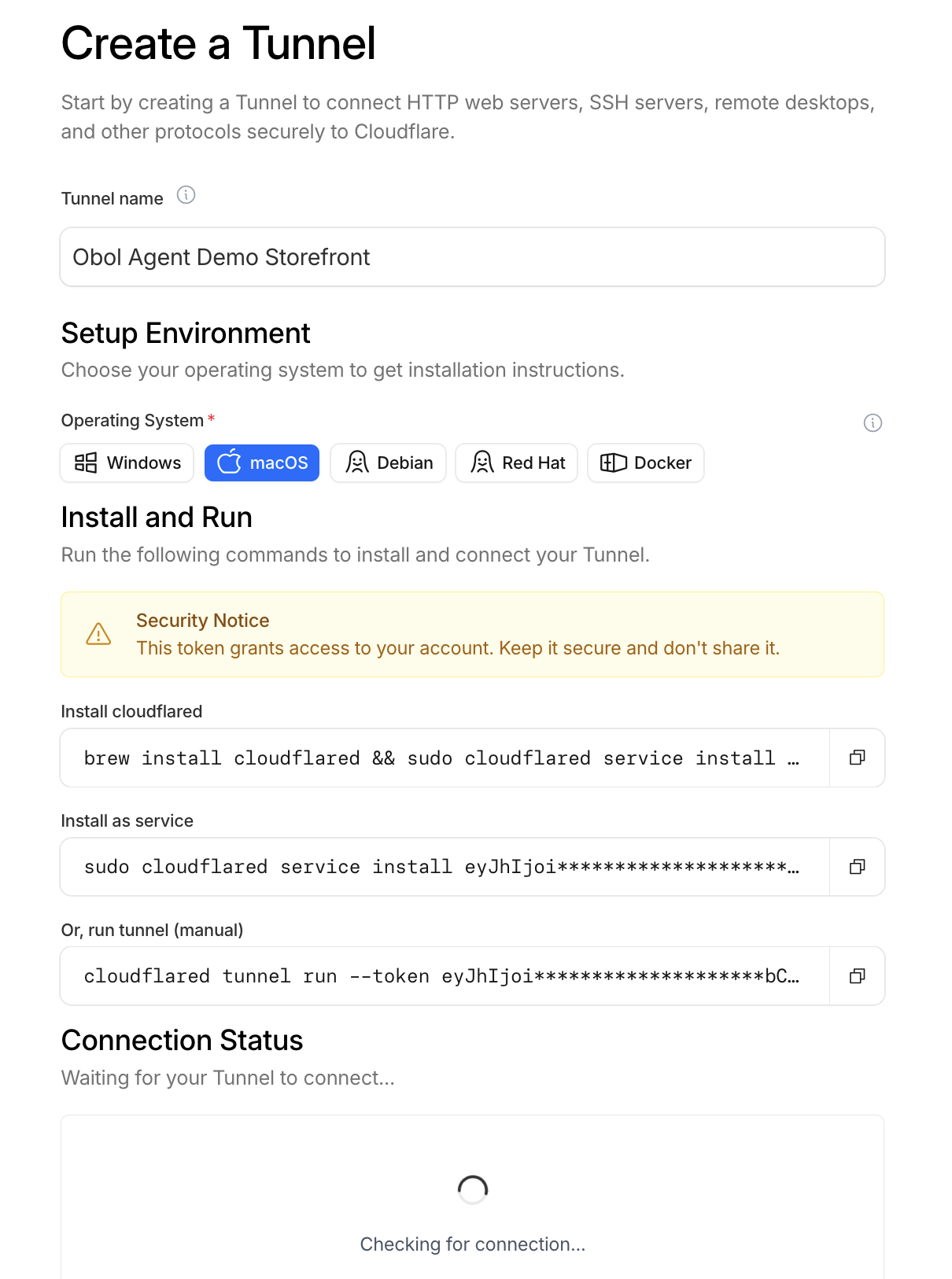Click the Tunnel name input field
The width and height of the screenshot is (952, 1279).
coord(473,257)
